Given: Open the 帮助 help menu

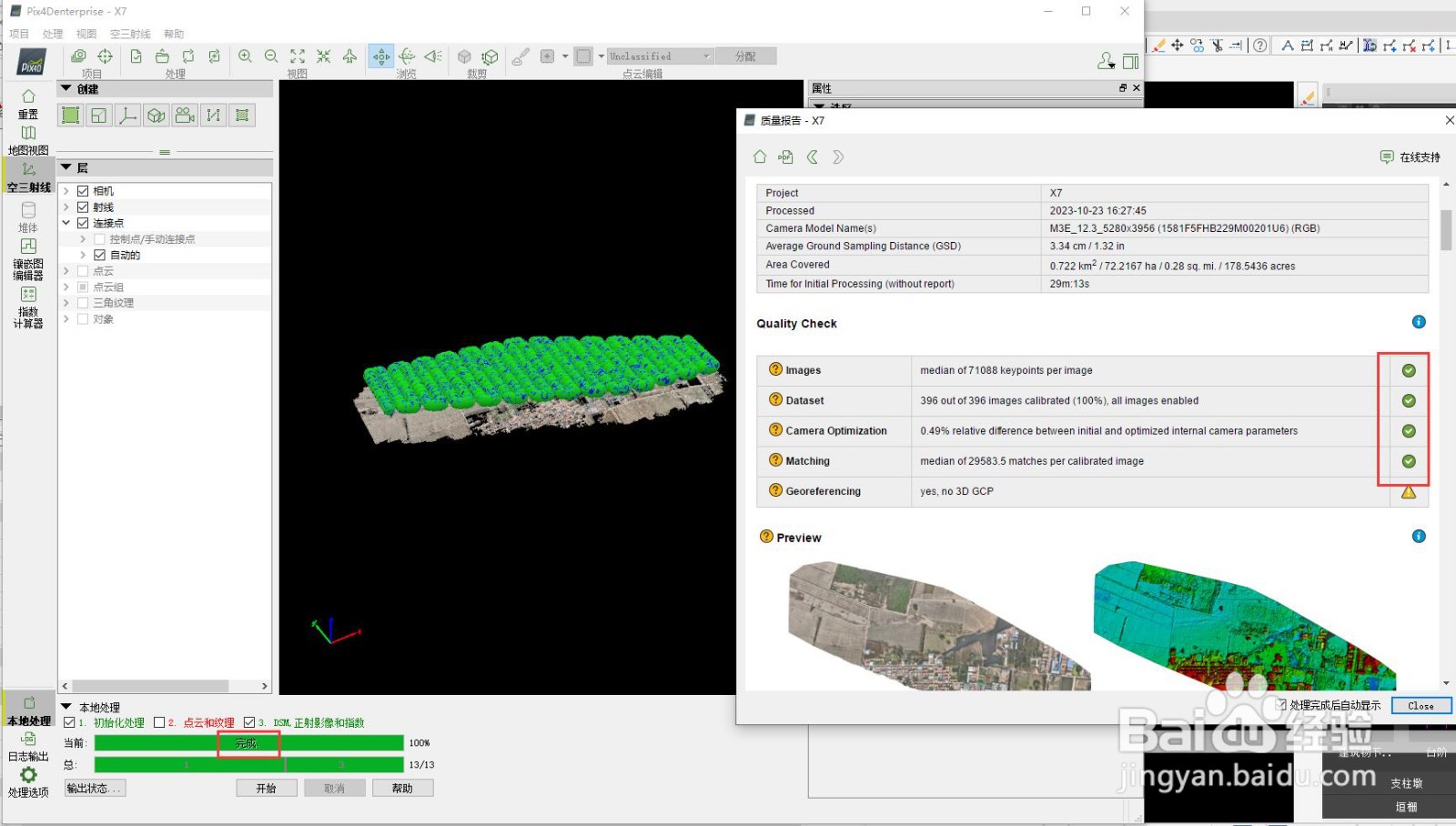Looking at the screenshot, I should click(174, 34).
